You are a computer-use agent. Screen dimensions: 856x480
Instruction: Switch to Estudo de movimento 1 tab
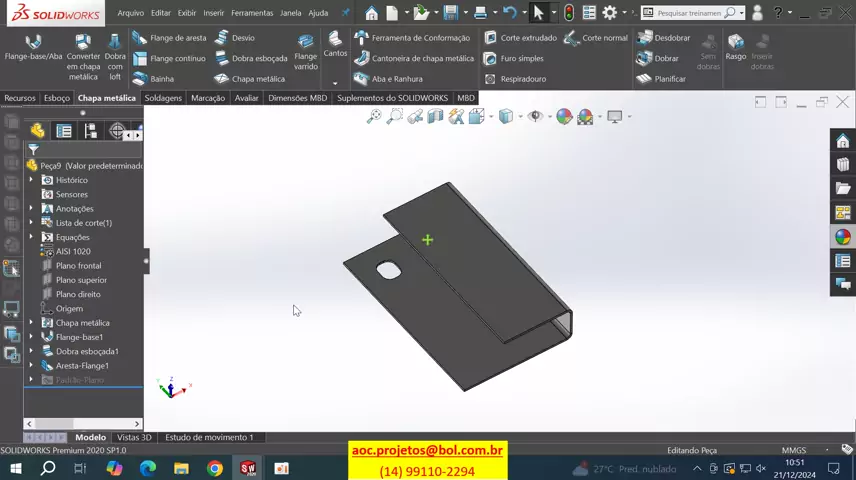coord(209,437)
